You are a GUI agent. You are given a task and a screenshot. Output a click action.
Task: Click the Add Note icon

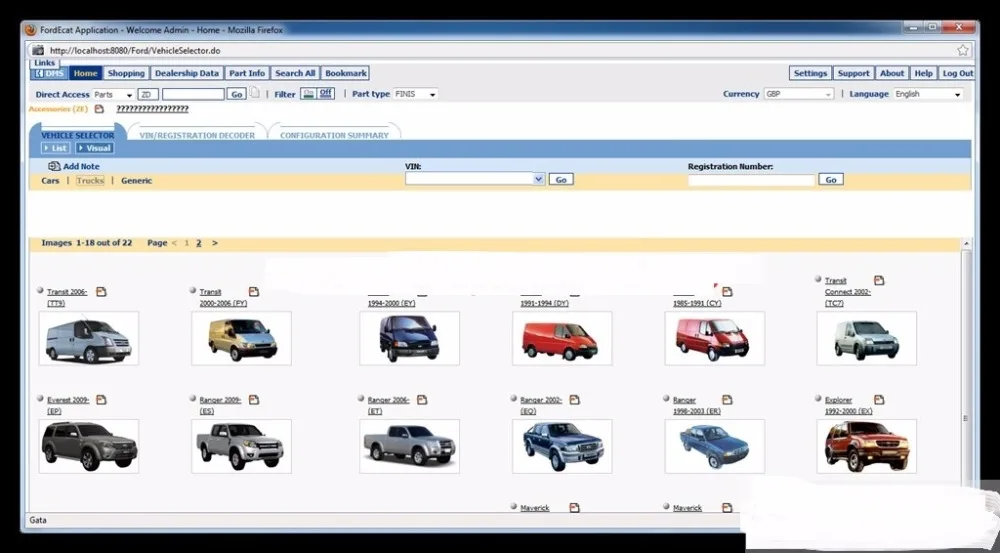pyautogui.click(x=54, y=166)
